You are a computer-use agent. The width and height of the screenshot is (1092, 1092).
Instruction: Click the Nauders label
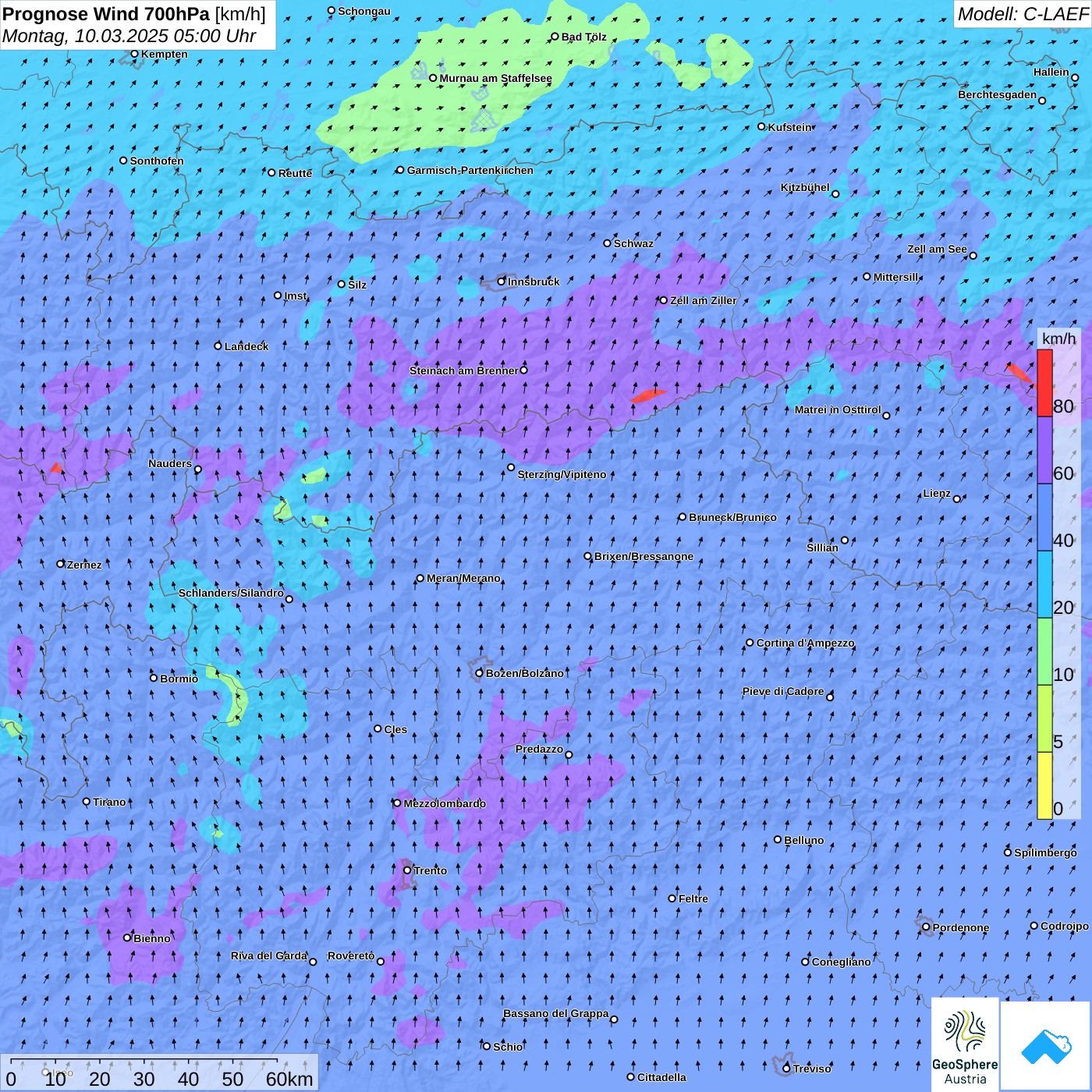tap(170, 463)
